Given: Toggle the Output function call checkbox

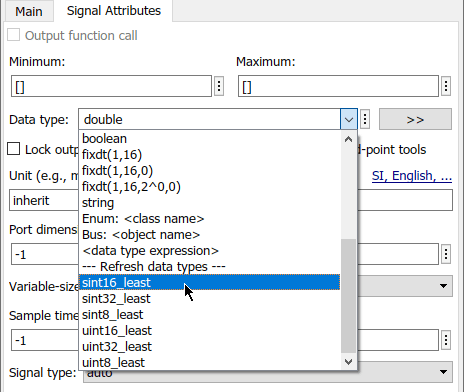Looking at the screenshot, I should tap(14, 35).
